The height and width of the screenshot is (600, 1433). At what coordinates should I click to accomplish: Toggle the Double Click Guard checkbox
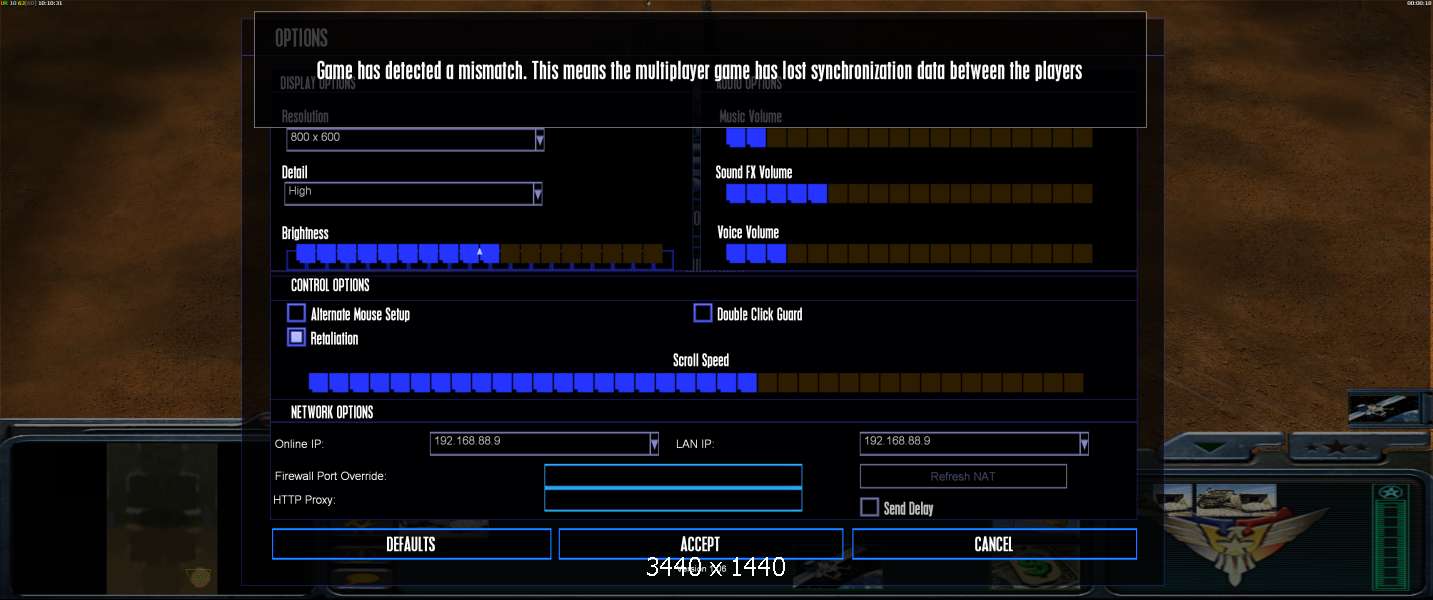pos(702,313)
